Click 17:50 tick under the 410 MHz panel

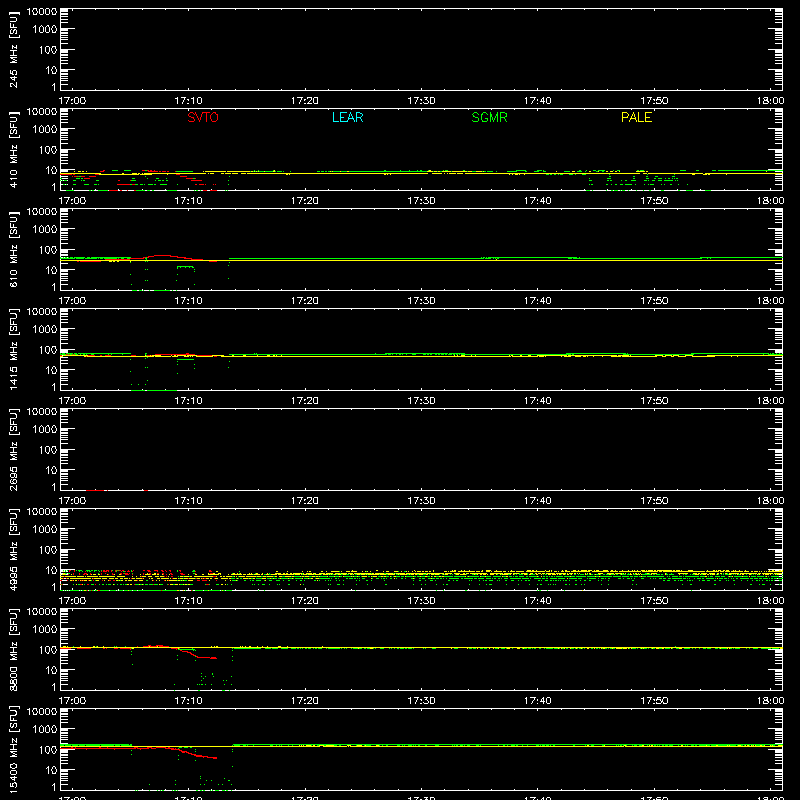[654, 201]
